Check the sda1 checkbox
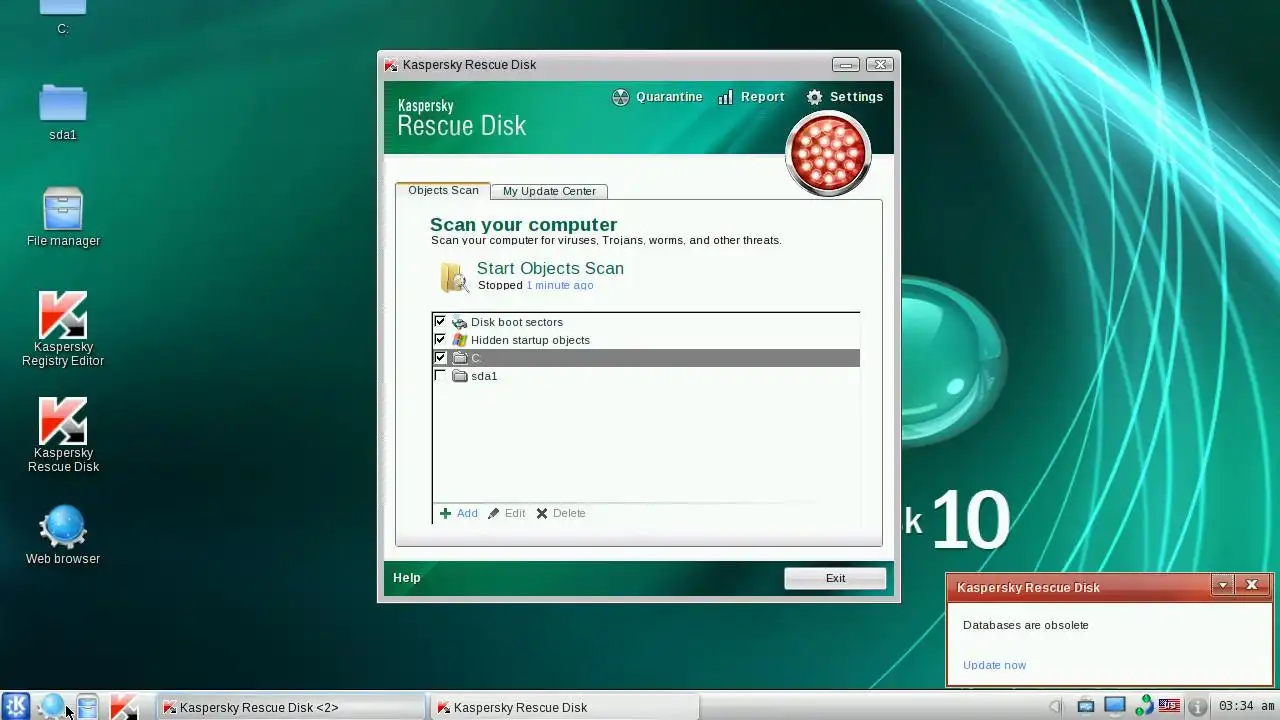This screenshot has width=1280, height=720. coord(440,376)
